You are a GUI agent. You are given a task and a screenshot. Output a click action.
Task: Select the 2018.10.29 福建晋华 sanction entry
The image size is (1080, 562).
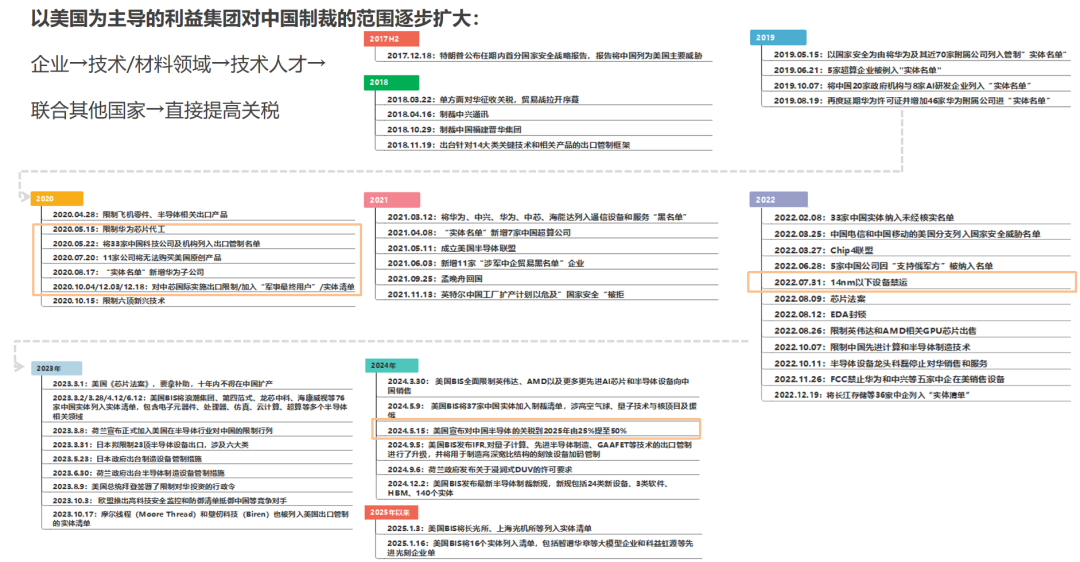click(x=454, y=129)
